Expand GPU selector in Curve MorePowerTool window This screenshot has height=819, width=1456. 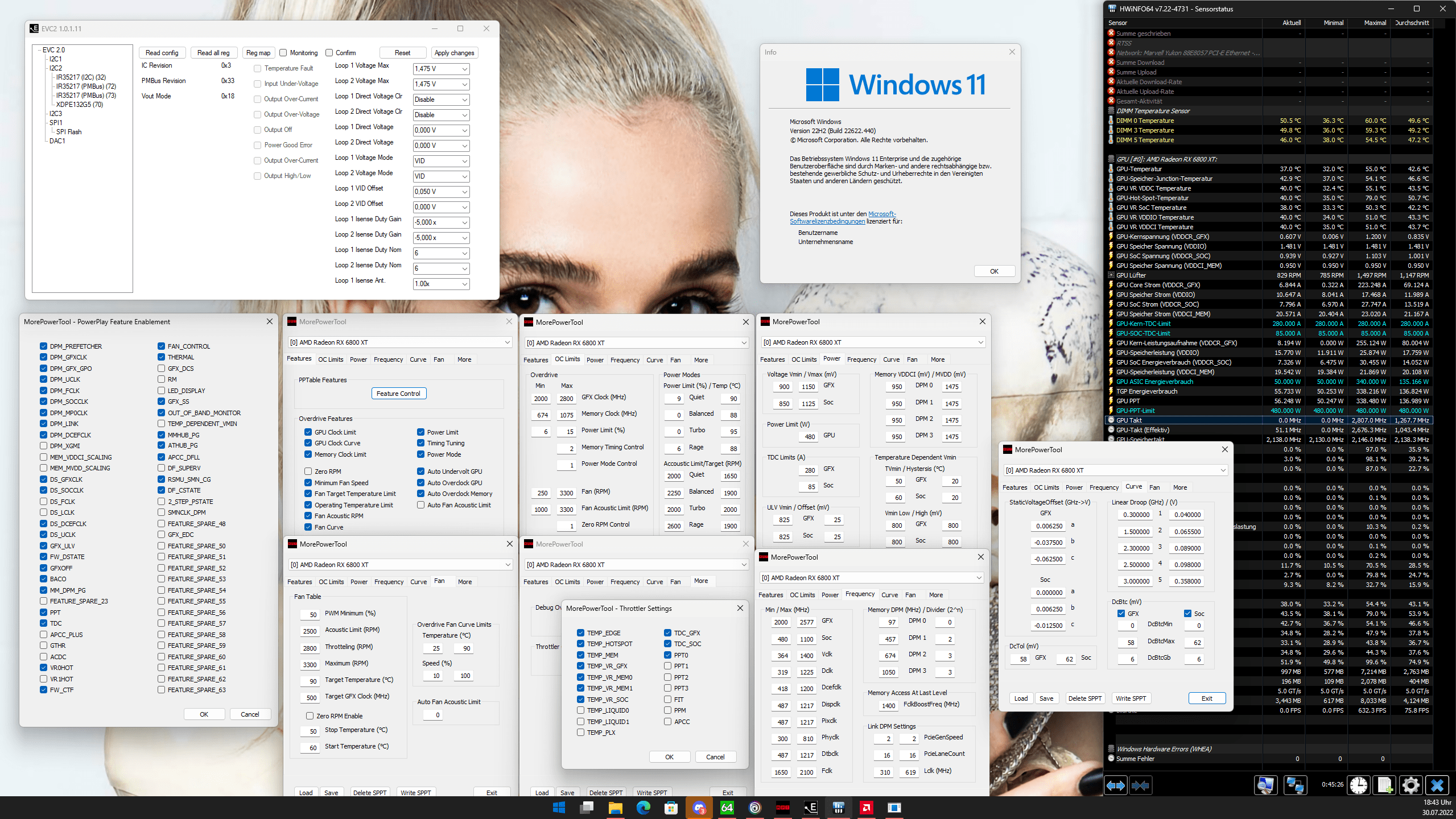point(1222,470)
